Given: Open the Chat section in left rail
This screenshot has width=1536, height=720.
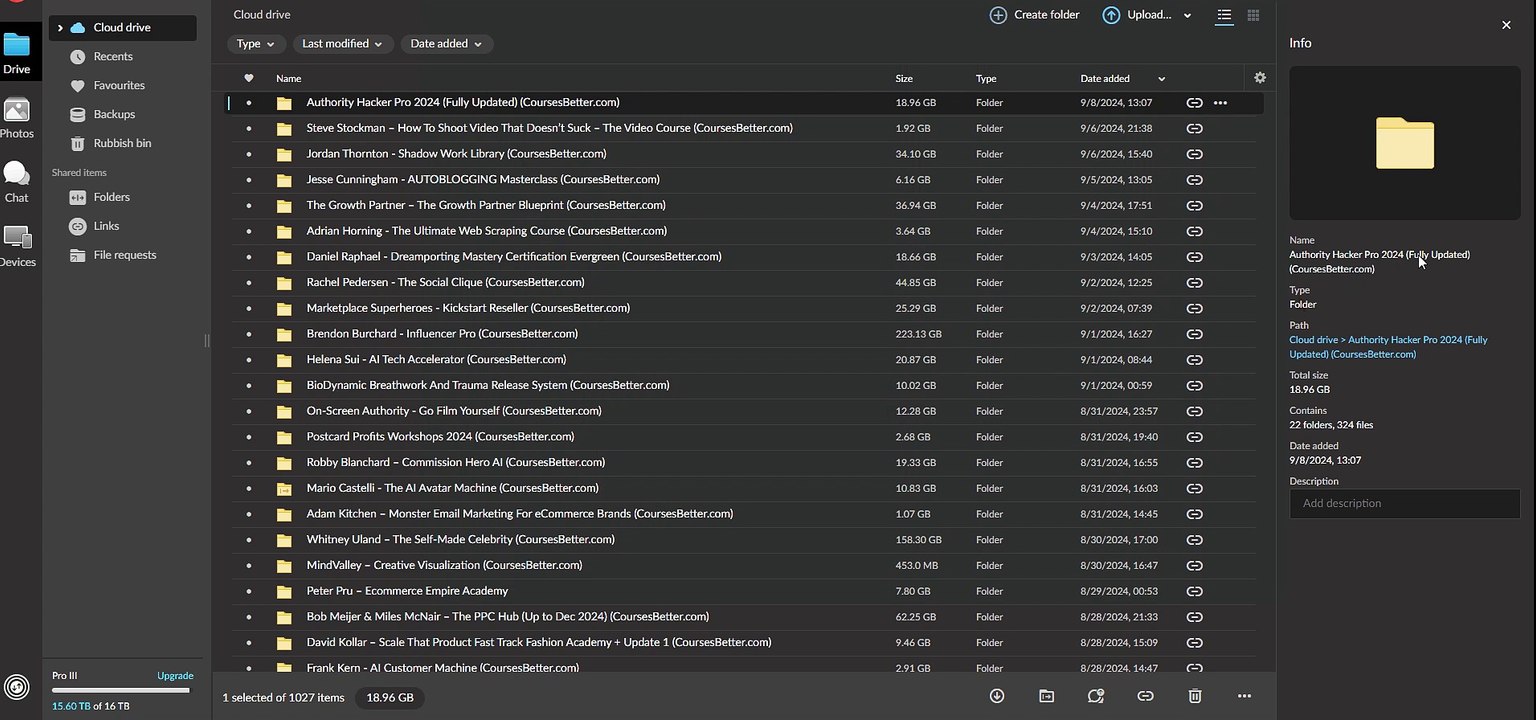Looking at the screenshot, I should point(17,182).
